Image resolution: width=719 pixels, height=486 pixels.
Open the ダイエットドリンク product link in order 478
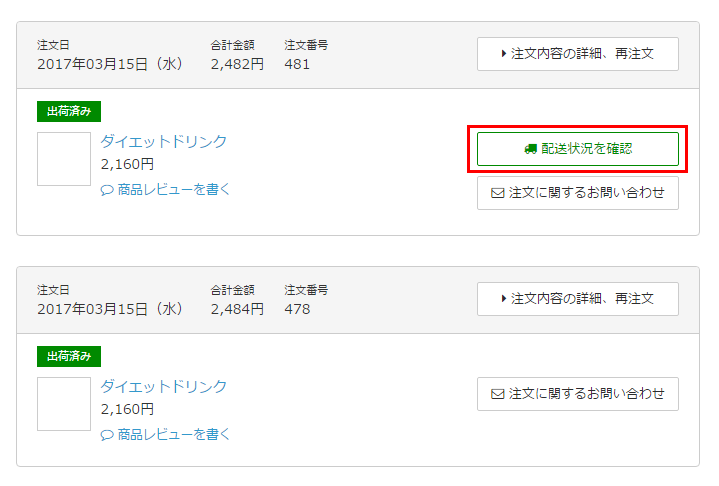tap(163, 387)
